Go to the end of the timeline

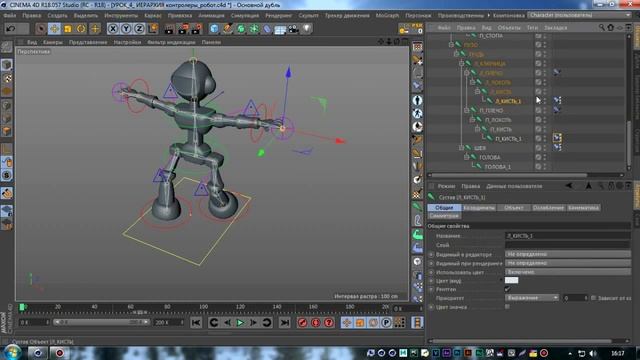(x=285, y=323)
